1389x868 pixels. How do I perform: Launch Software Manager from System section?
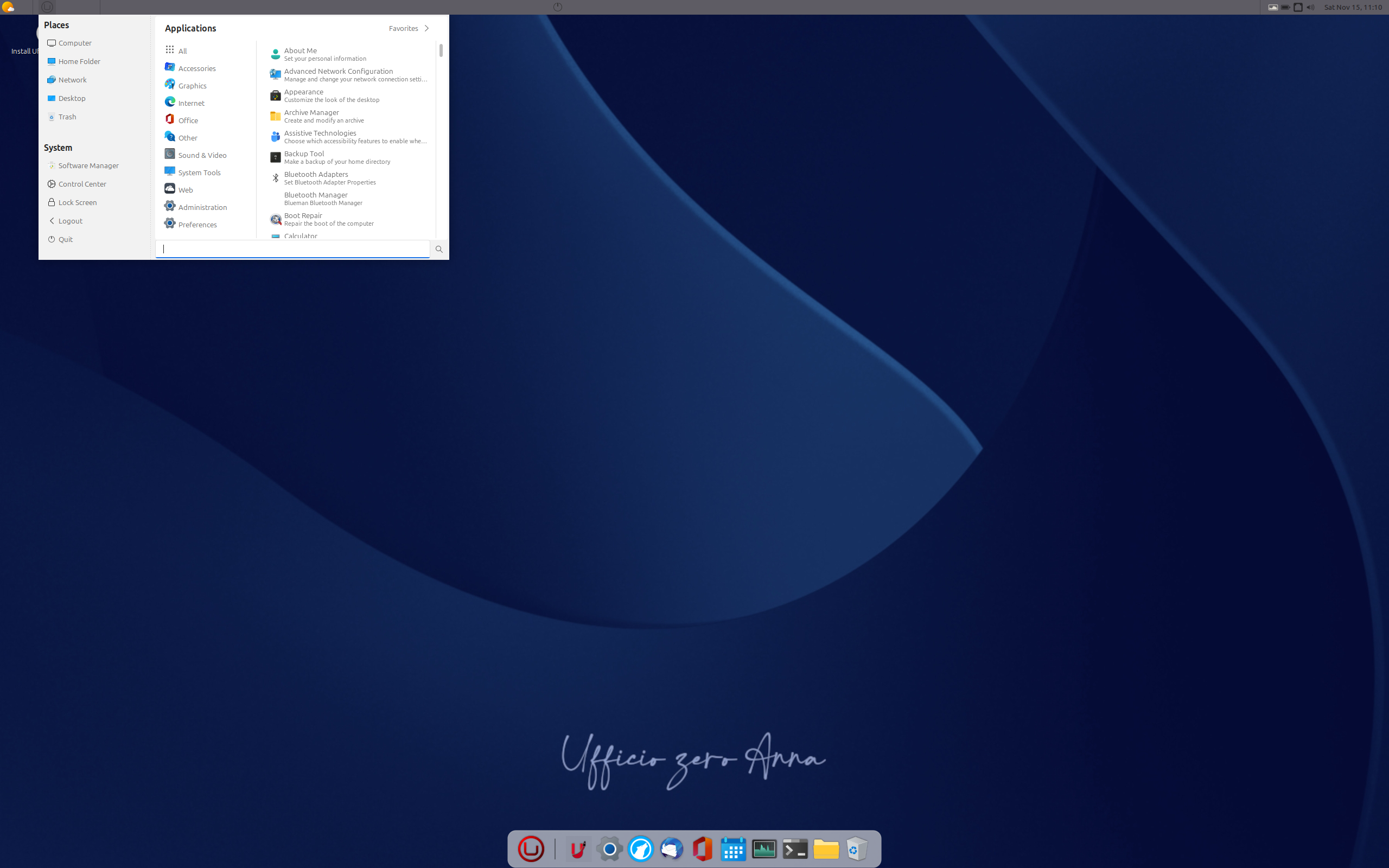(94, 165)
